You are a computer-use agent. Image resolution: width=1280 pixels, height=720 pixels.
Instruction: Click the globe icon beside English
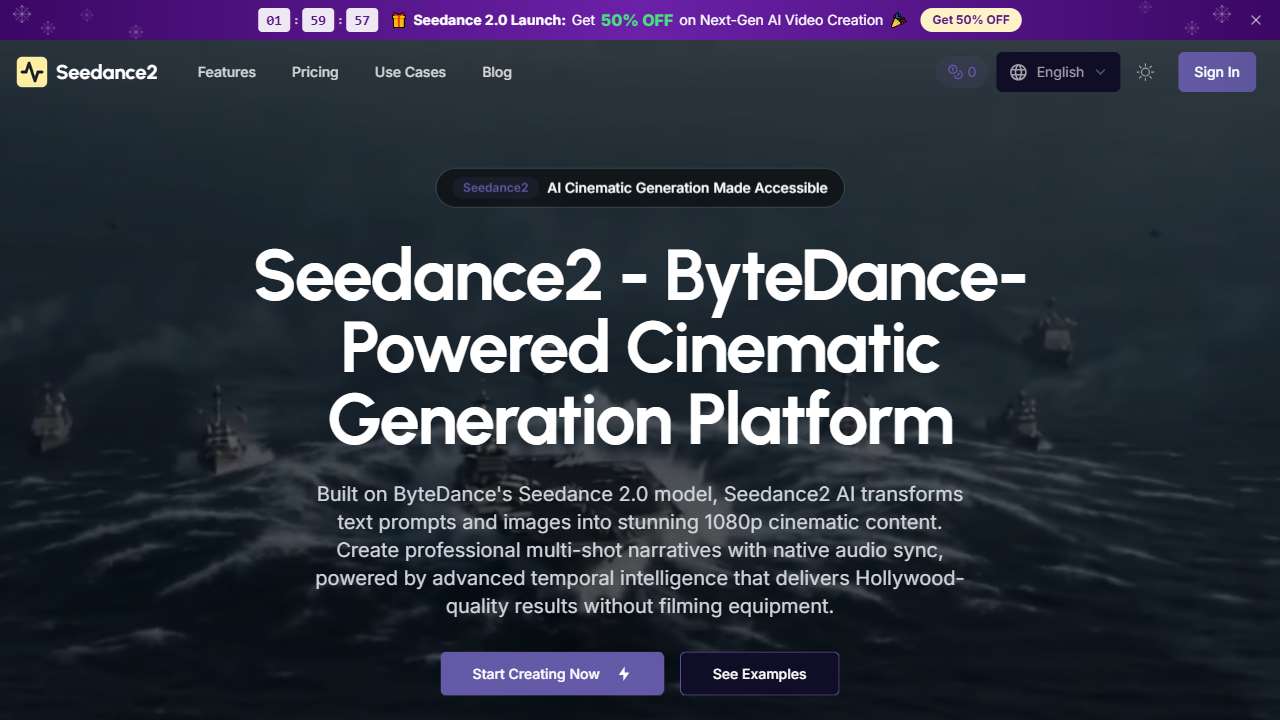pos(1017,71)
